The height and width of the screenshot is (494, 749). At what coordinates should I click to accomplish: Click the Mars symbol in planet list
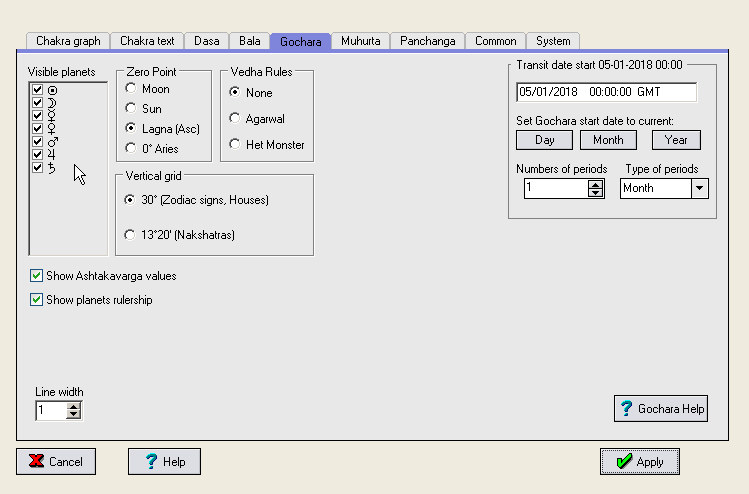pyautogui.click(x=51, y=142)
